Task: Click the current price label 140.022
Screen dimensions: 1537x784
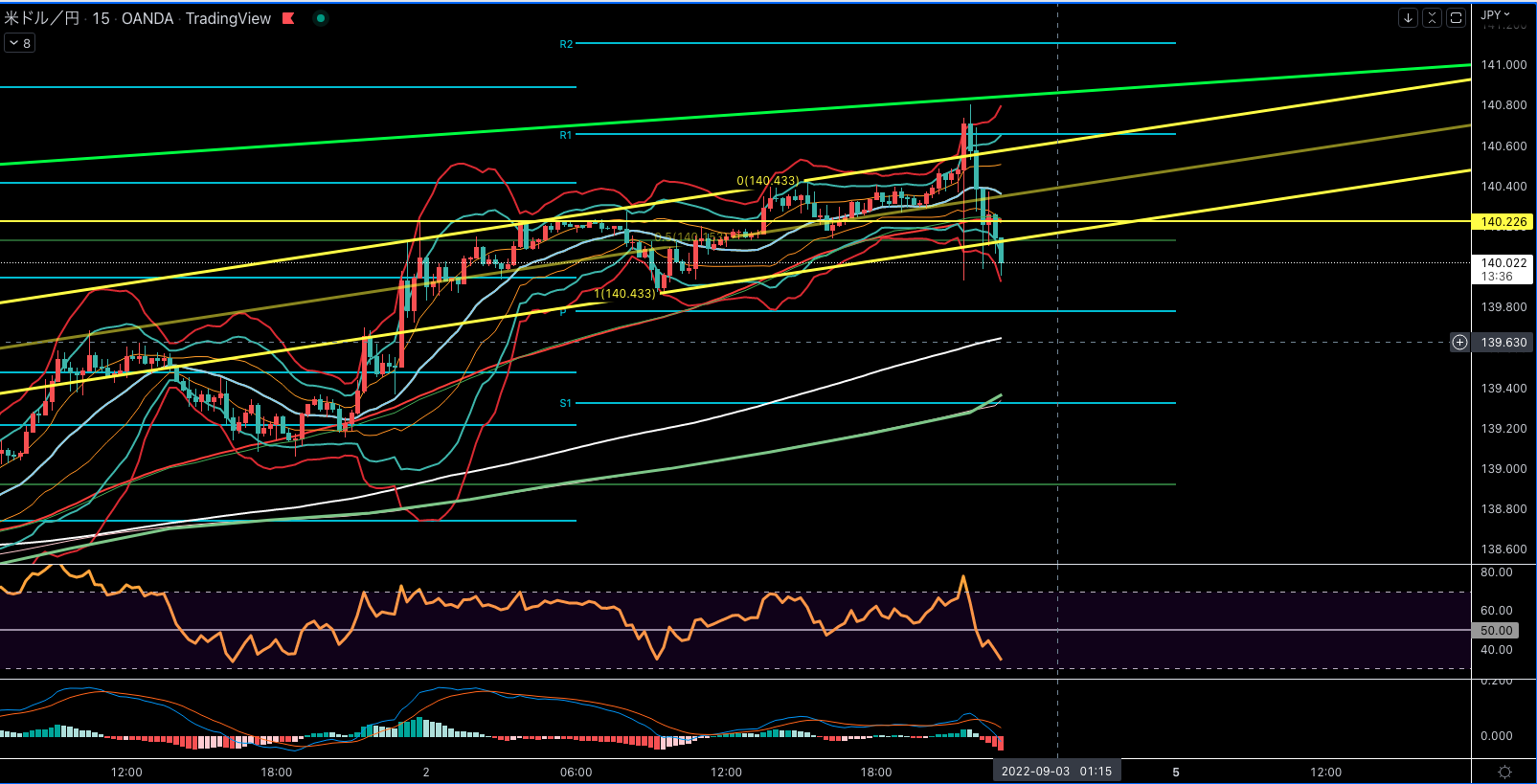Action: (x=1503, y=262)
